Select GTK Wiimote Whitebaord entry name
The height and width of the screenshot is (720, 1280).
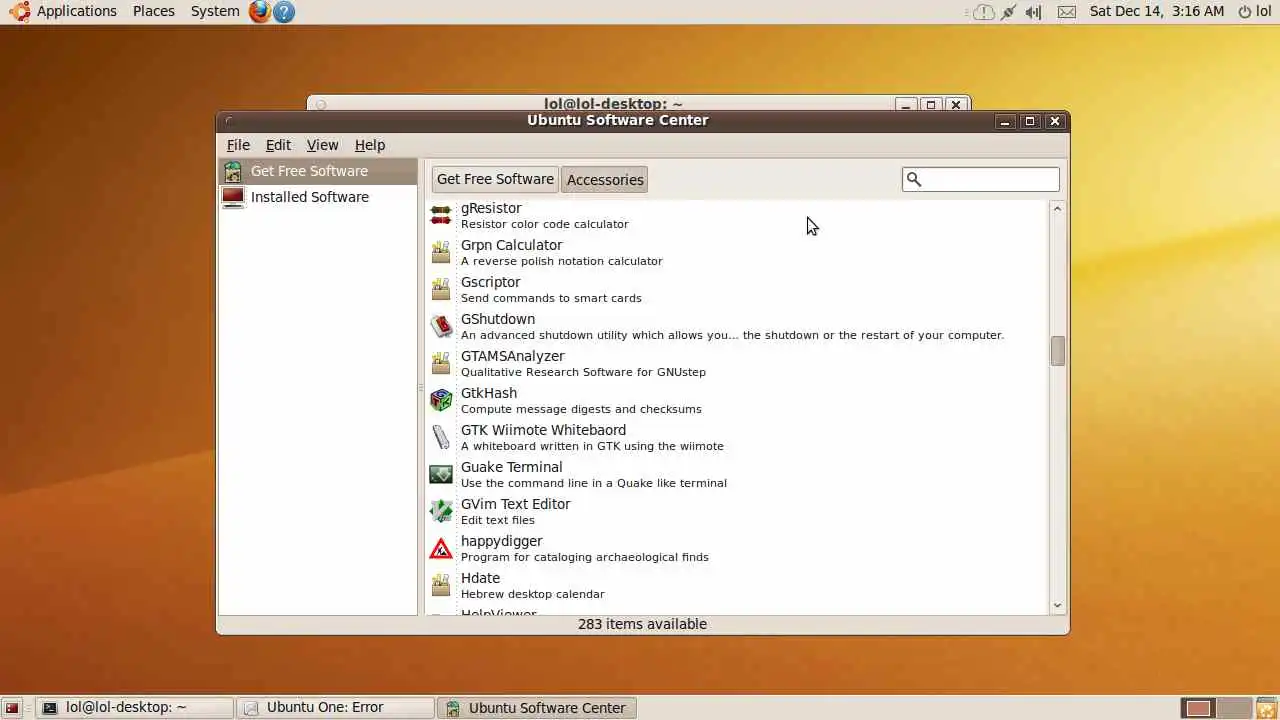point(543,430)
